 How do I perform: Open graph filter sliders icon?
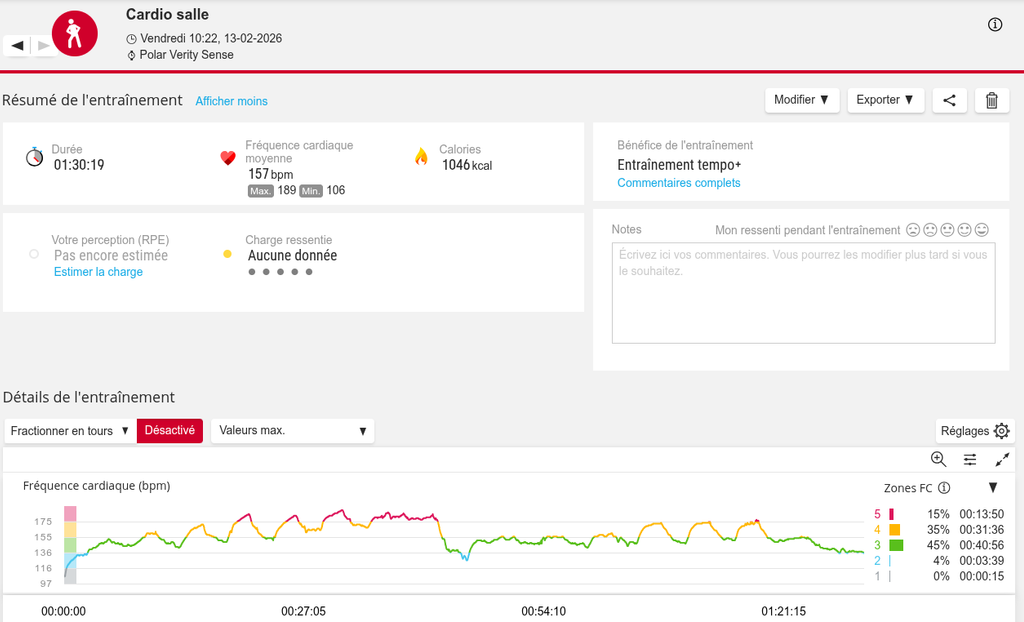(x=970, y=459)
